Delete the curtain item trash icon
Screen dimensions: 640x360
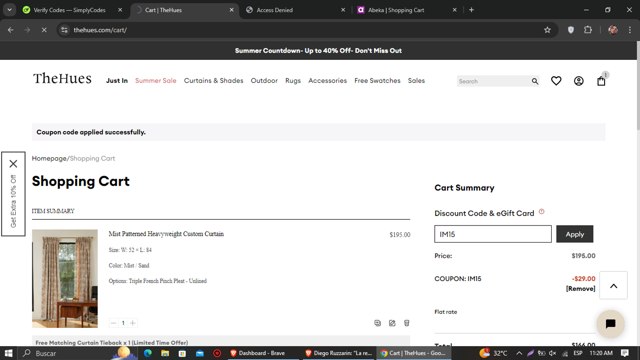[x=407, y=323]
